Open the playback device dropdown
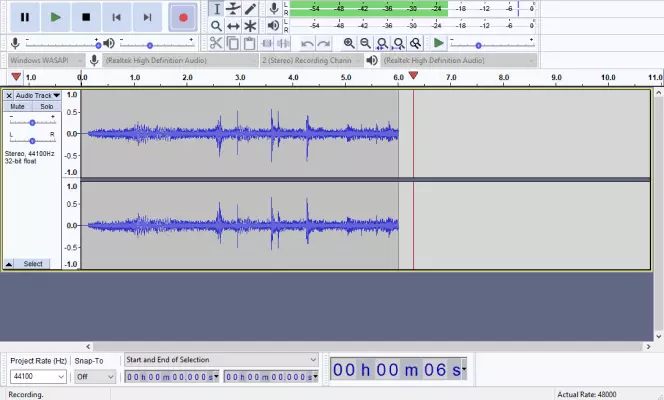Image resolution: width=664 pixels, height=400 pixels. pyautogui.click(x=459, y=61)
